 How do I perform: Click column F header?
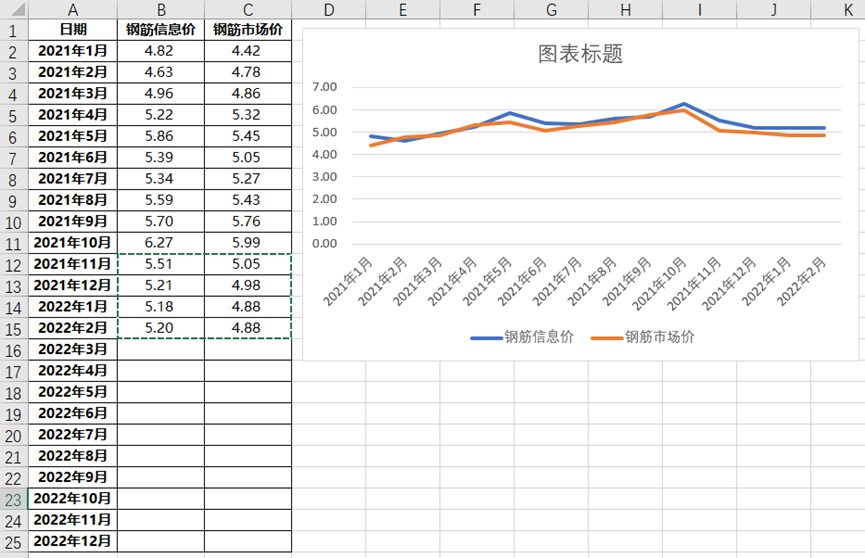click(477, 9)
